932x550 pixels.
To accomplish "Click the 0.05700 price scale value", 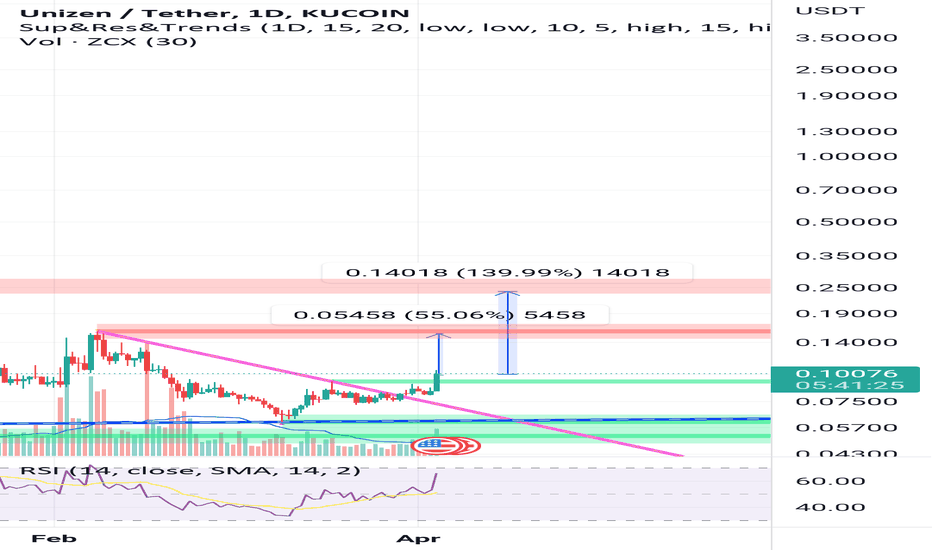I will click(846, 428).
